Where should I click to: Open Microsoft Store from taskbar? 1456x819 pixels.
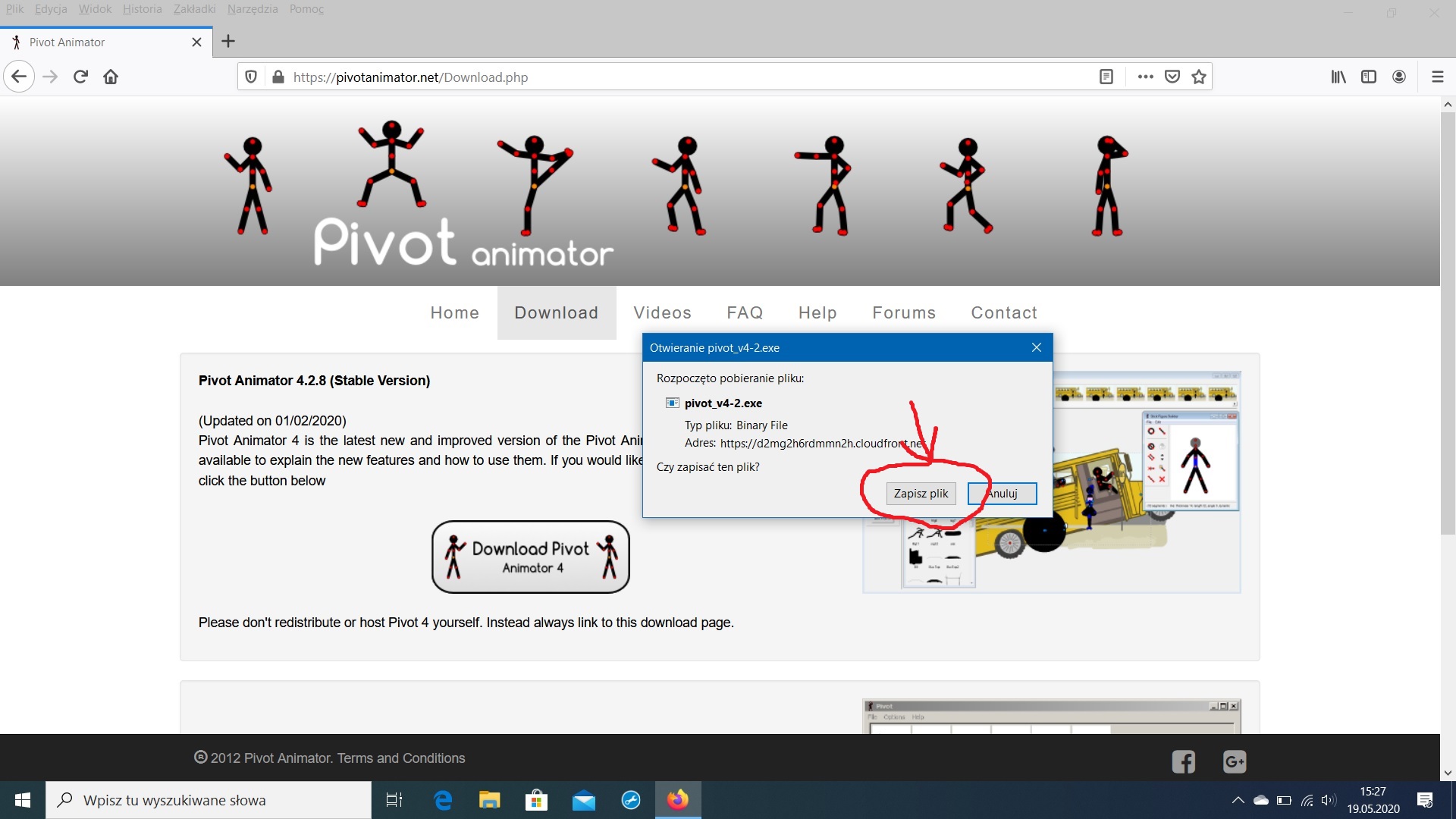pyautogui.click(x=537, y=800)
